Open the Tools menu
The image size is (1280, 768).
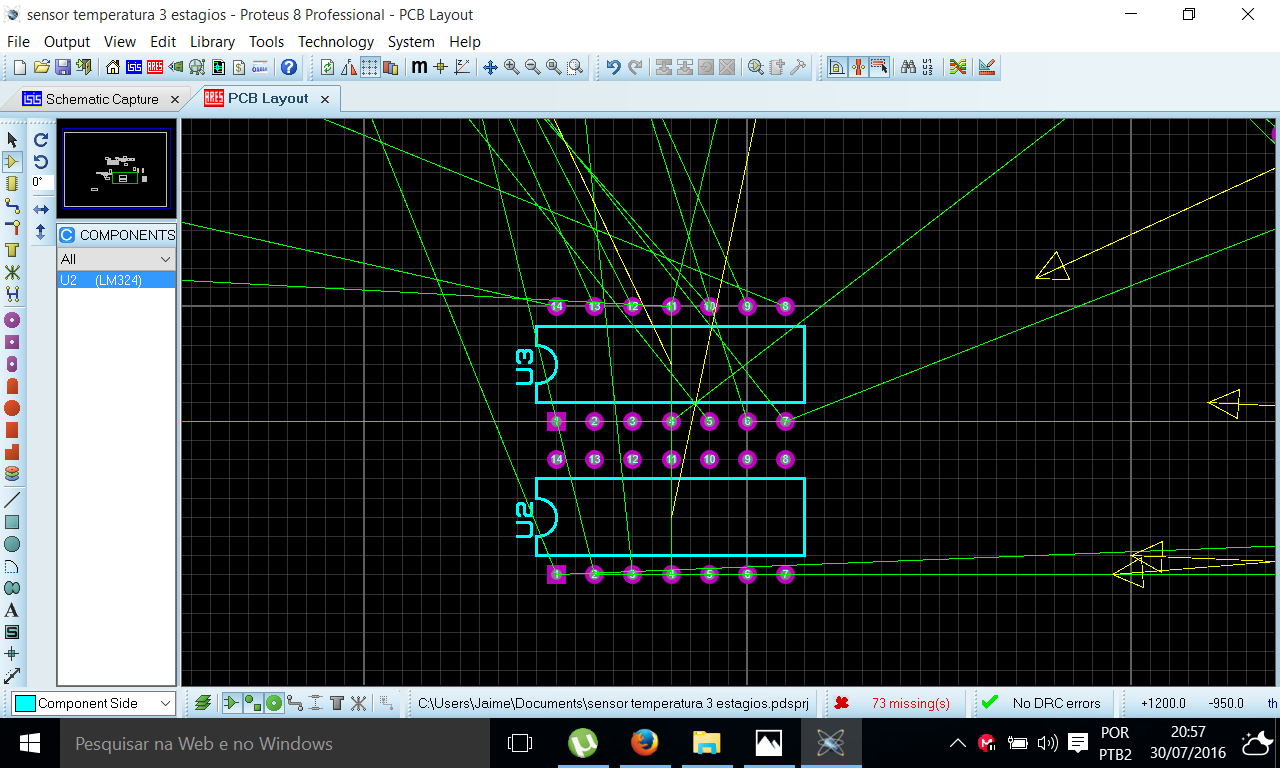click(266, 42)
